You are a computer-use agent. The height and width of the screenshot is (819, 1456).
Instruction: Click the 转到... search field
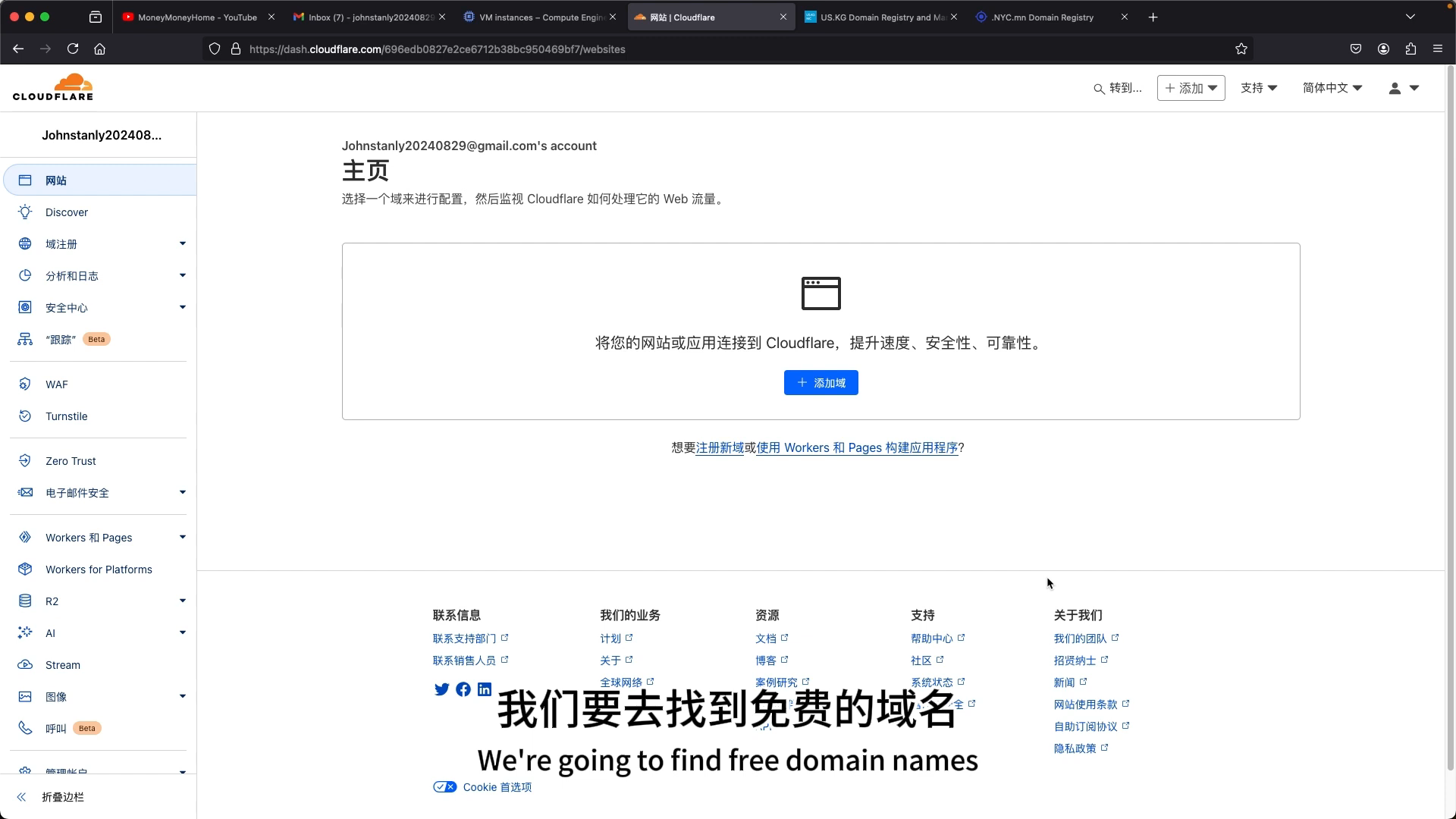point(1118,88)
